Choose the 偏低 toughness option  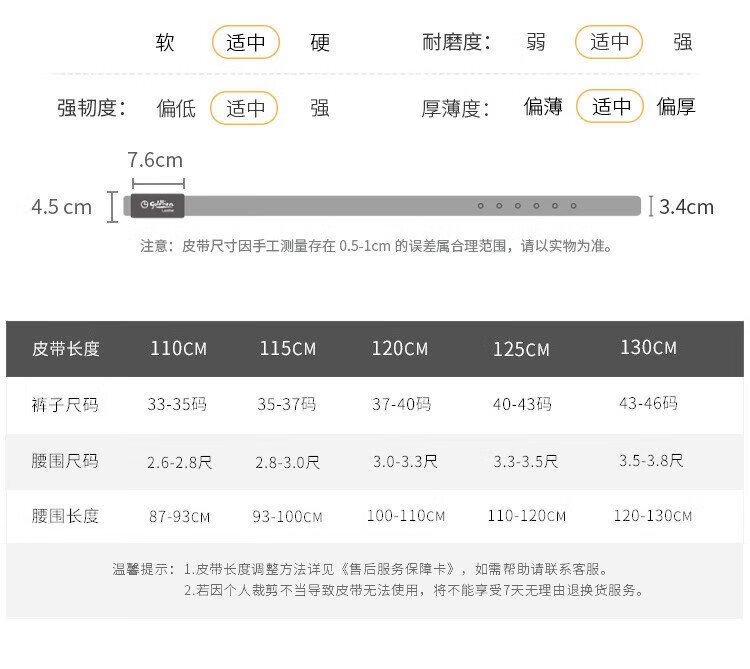pos(176,108)
